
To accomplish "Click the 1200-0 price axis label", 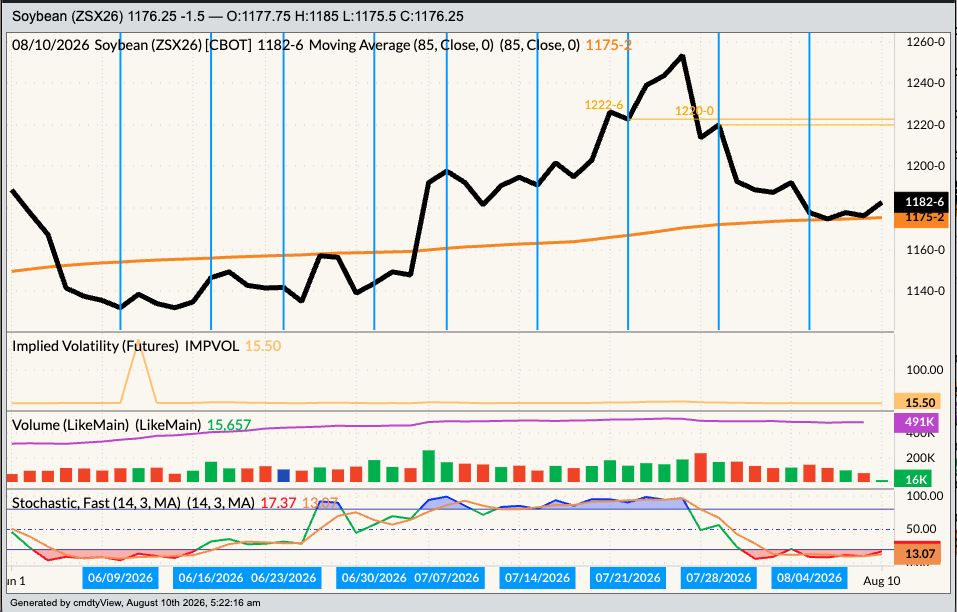I will [925, 167].
